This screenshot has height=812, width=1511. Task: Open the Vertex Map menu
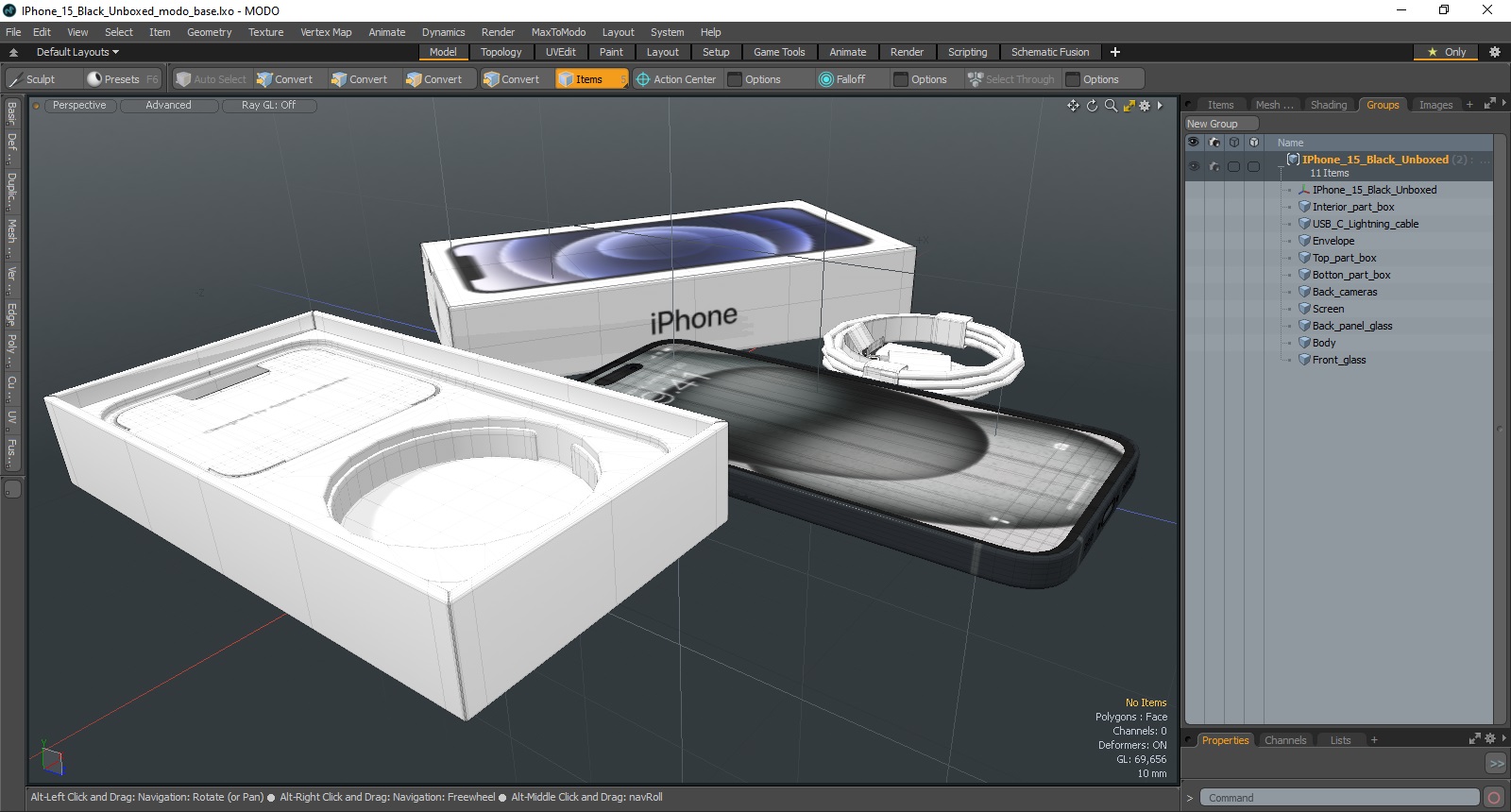(326, 32)
